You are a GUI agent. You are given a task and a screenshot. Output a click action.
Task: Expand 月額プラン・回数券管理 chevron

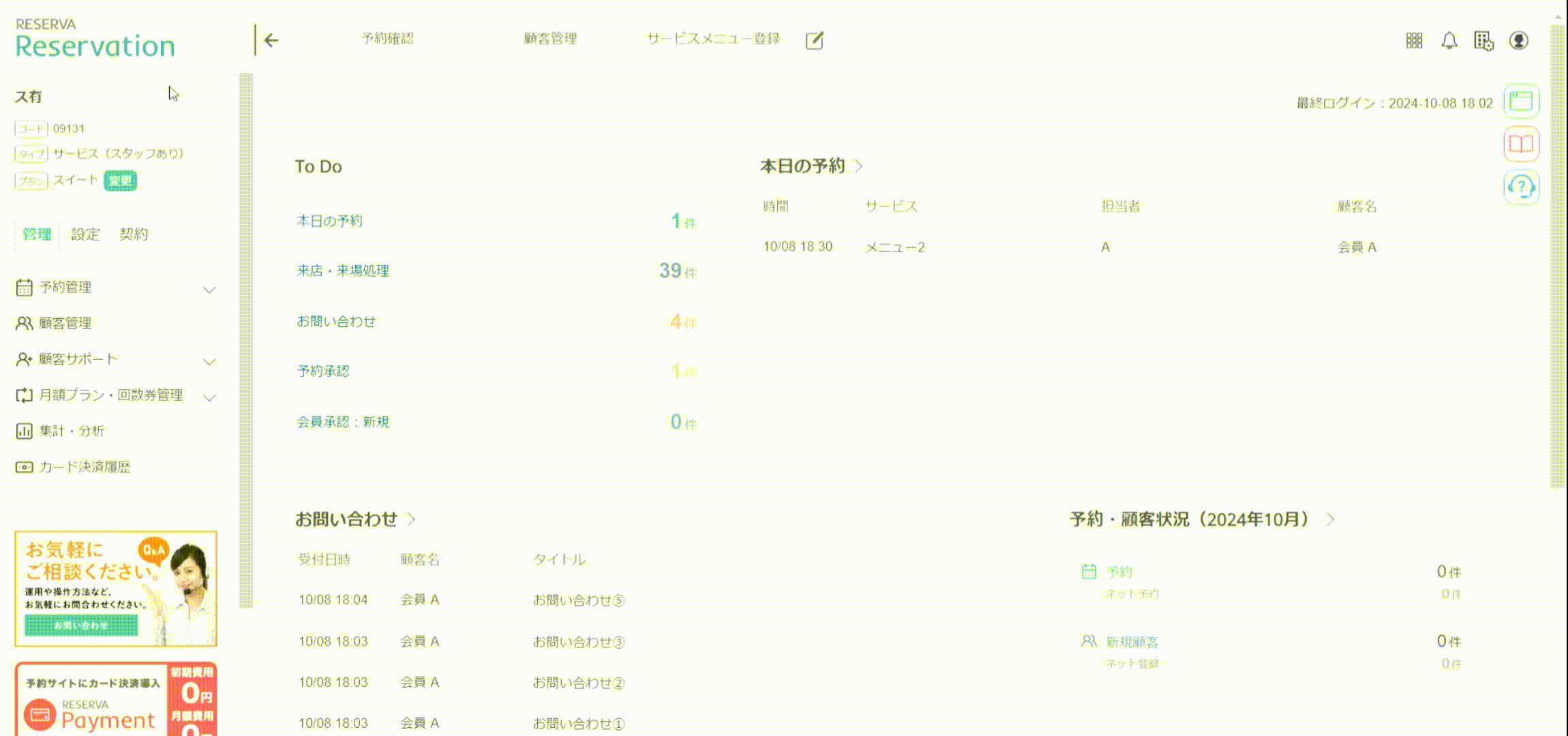click(x=209, y=397)
